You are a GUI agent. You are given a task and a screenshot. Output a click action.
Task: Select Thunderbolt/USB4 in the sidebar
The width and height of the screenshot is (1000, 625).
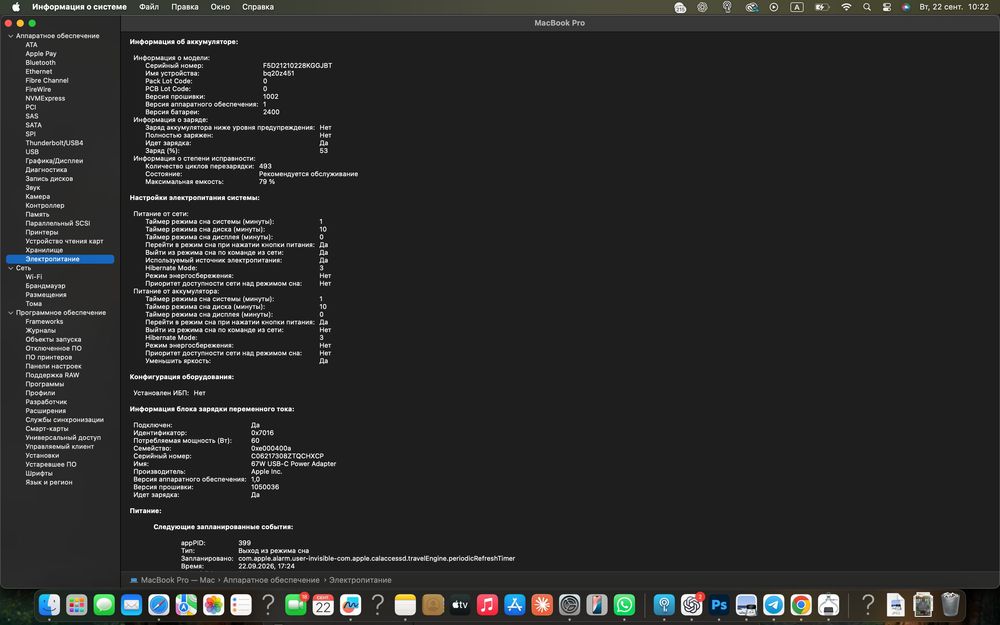(x=54, y=143)
